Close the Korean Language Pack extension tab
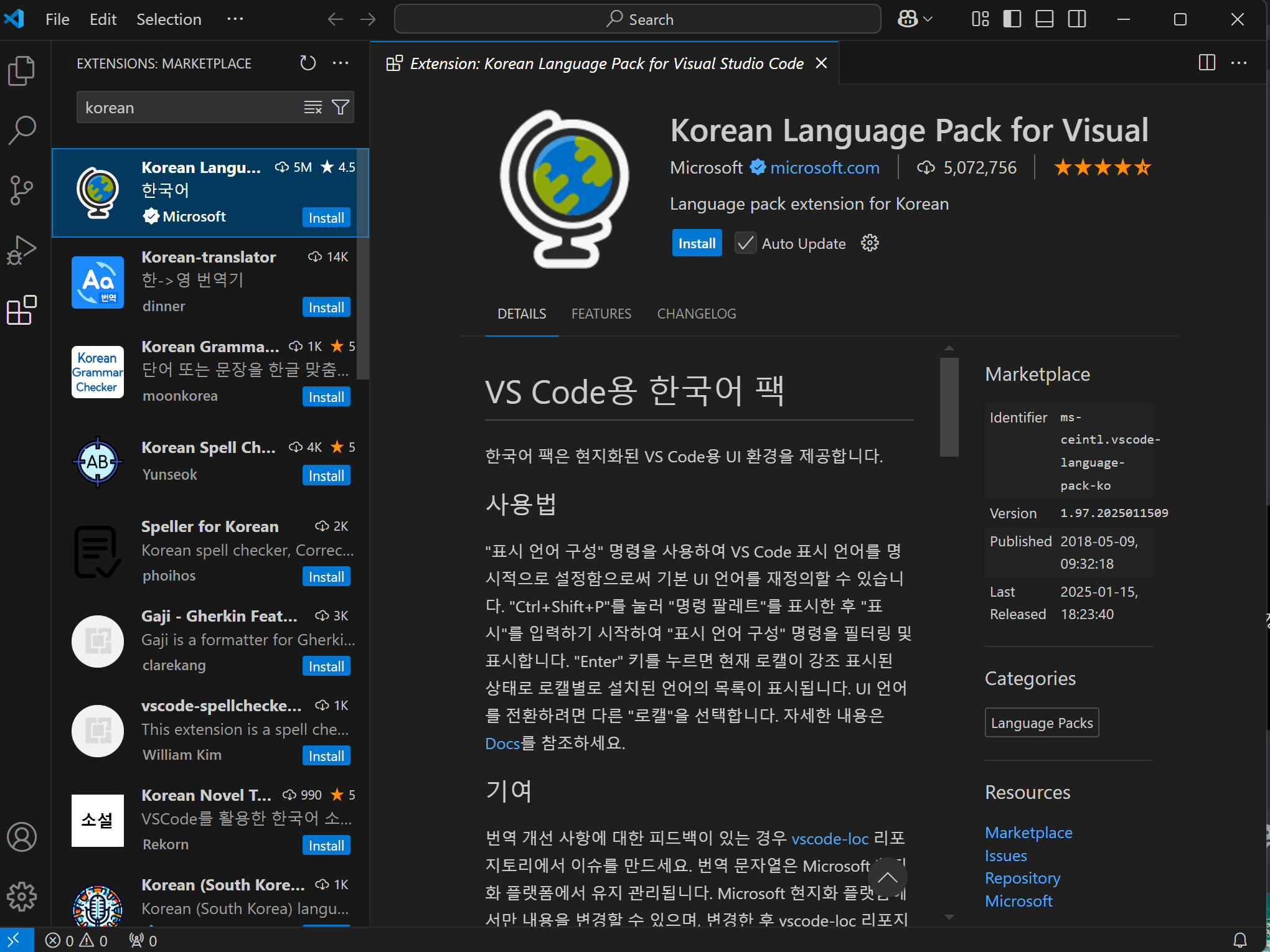The image size is (1270, 952). 822,63
